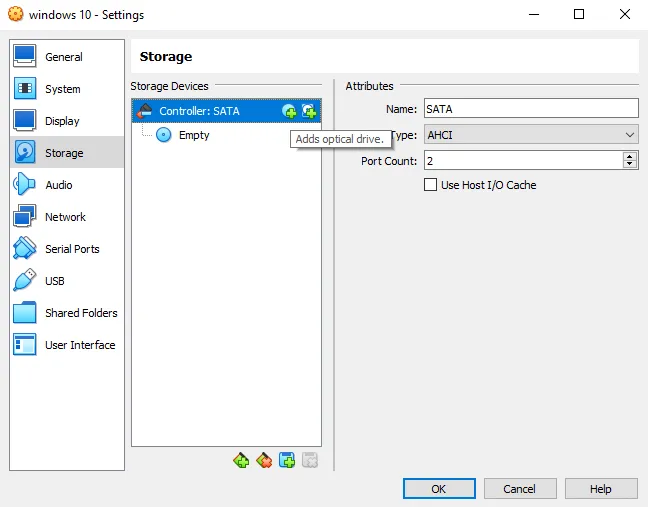Click the controller Name input field

(531, 109)
